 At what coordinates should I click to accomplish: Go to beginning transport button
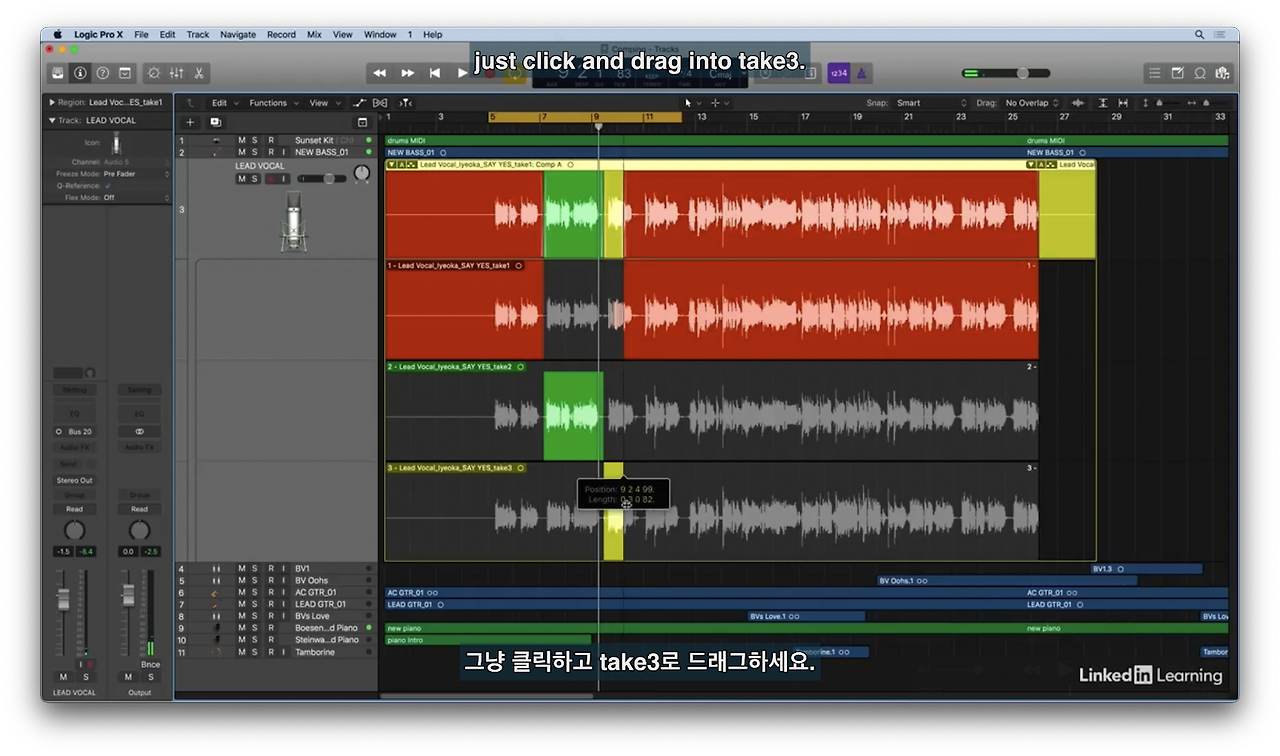tap(435, 73)
